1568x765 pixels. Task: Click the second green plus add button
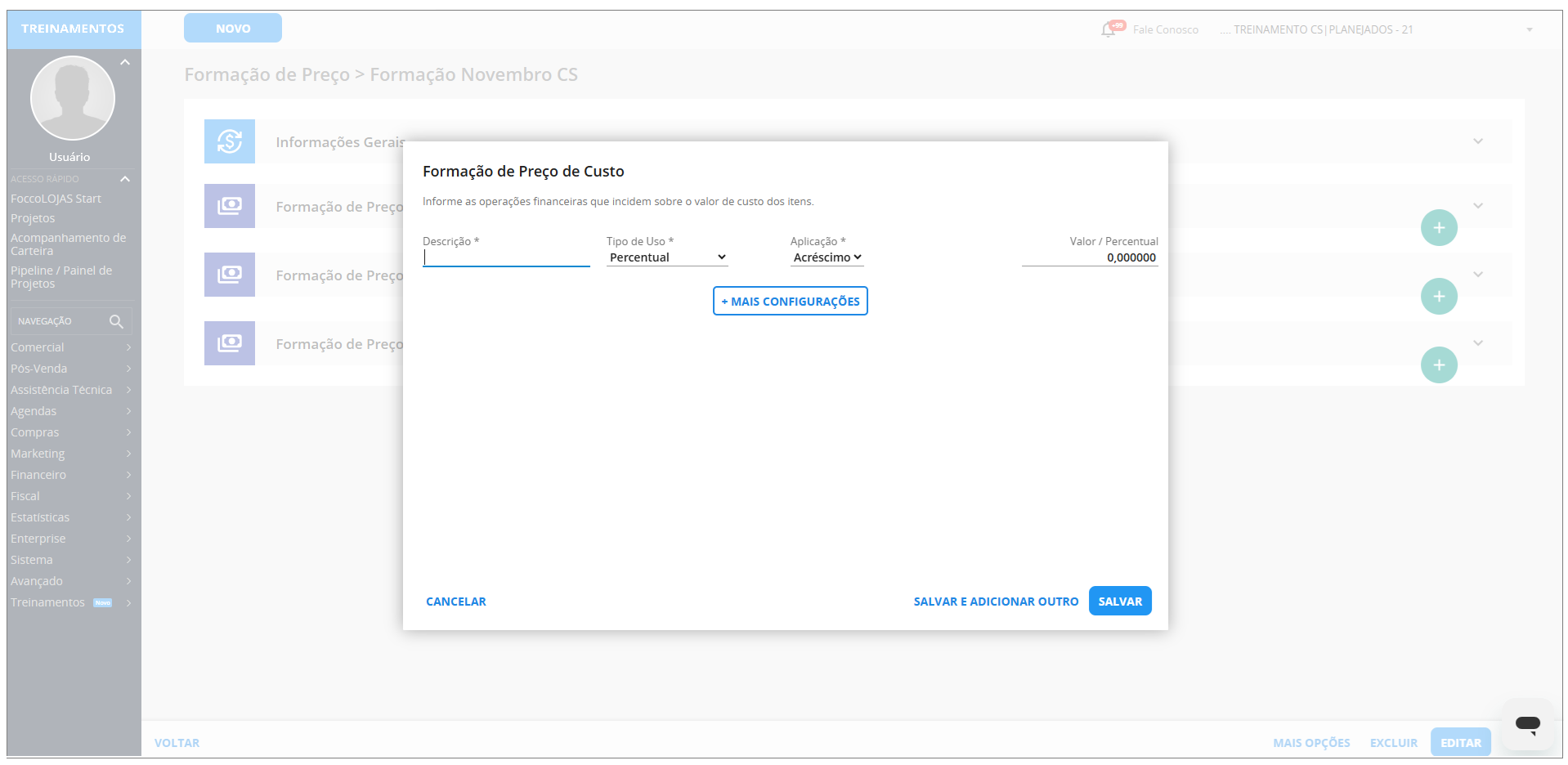point(1439,297)
